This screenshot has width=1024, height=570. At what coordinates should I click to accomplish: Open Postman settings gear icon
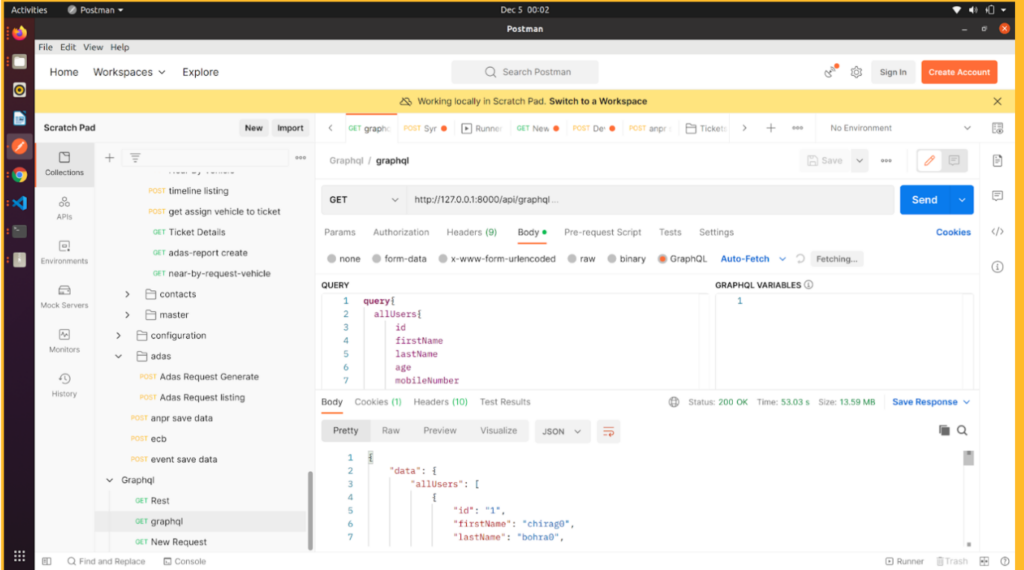click(x=856, y=72)
